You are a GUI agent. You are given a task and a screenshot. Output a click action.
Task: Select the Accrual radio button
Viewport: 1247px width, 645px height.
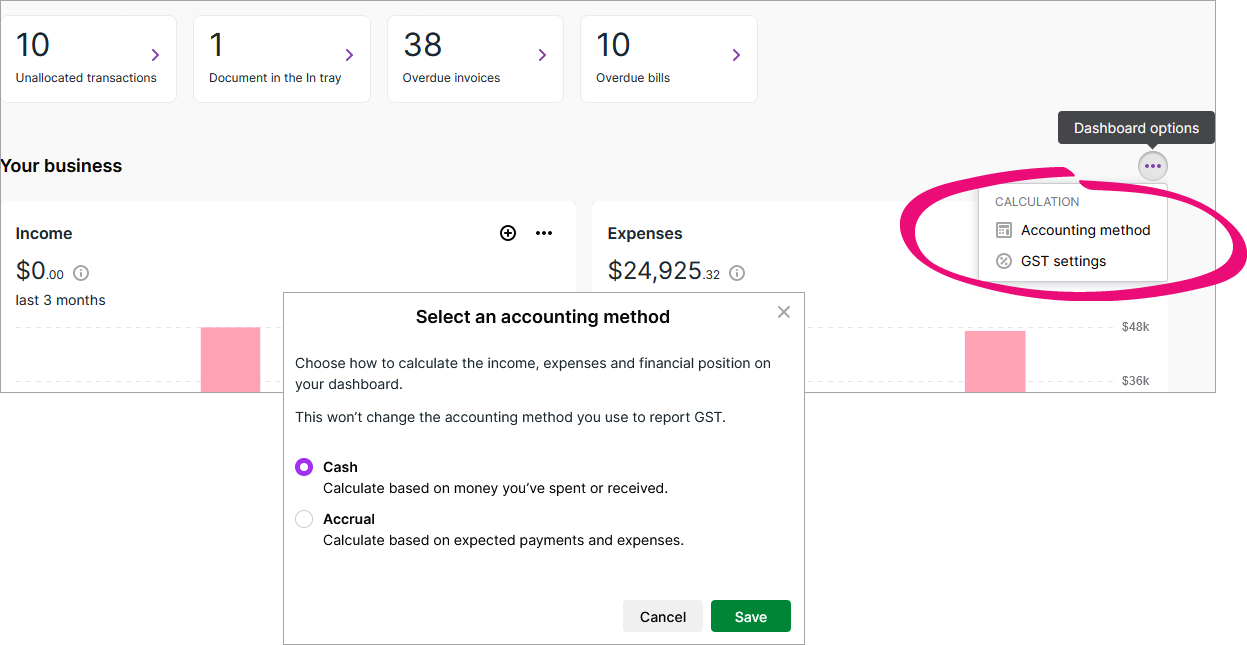[x=304, y=519]
